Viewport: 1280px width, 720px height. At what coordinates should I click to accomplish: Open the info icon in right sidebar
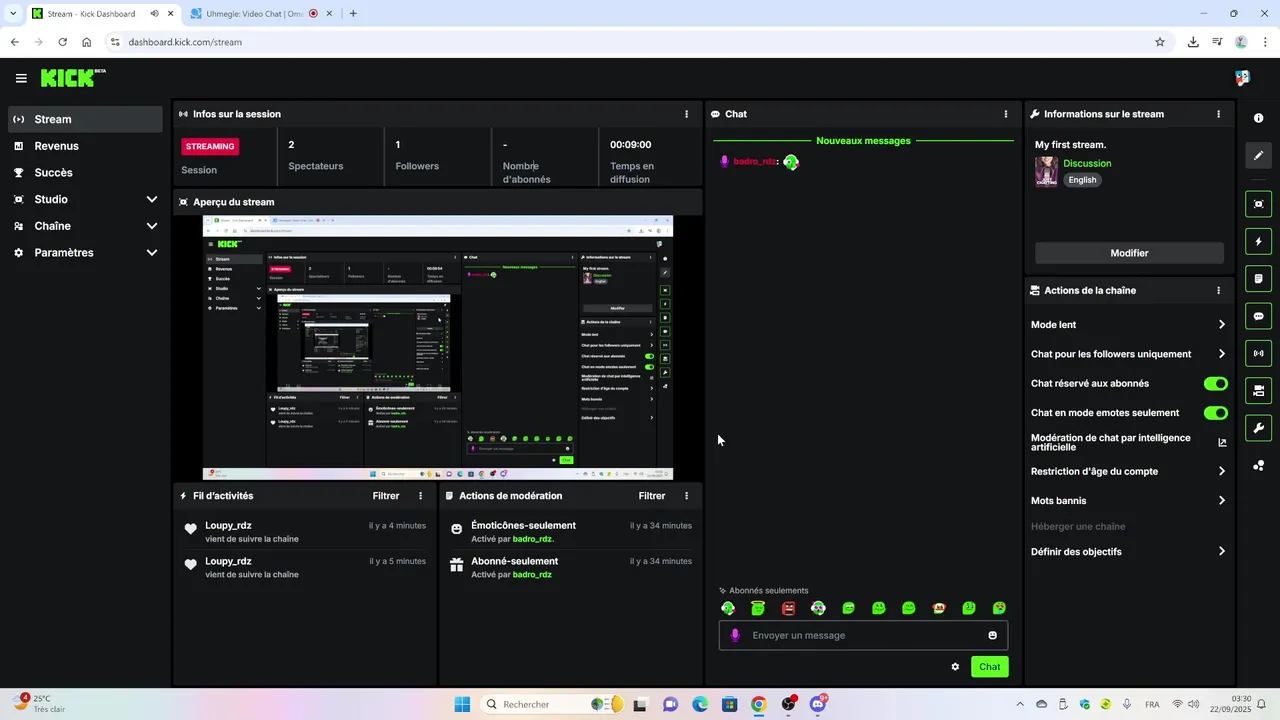click(x=1258, y=118)
